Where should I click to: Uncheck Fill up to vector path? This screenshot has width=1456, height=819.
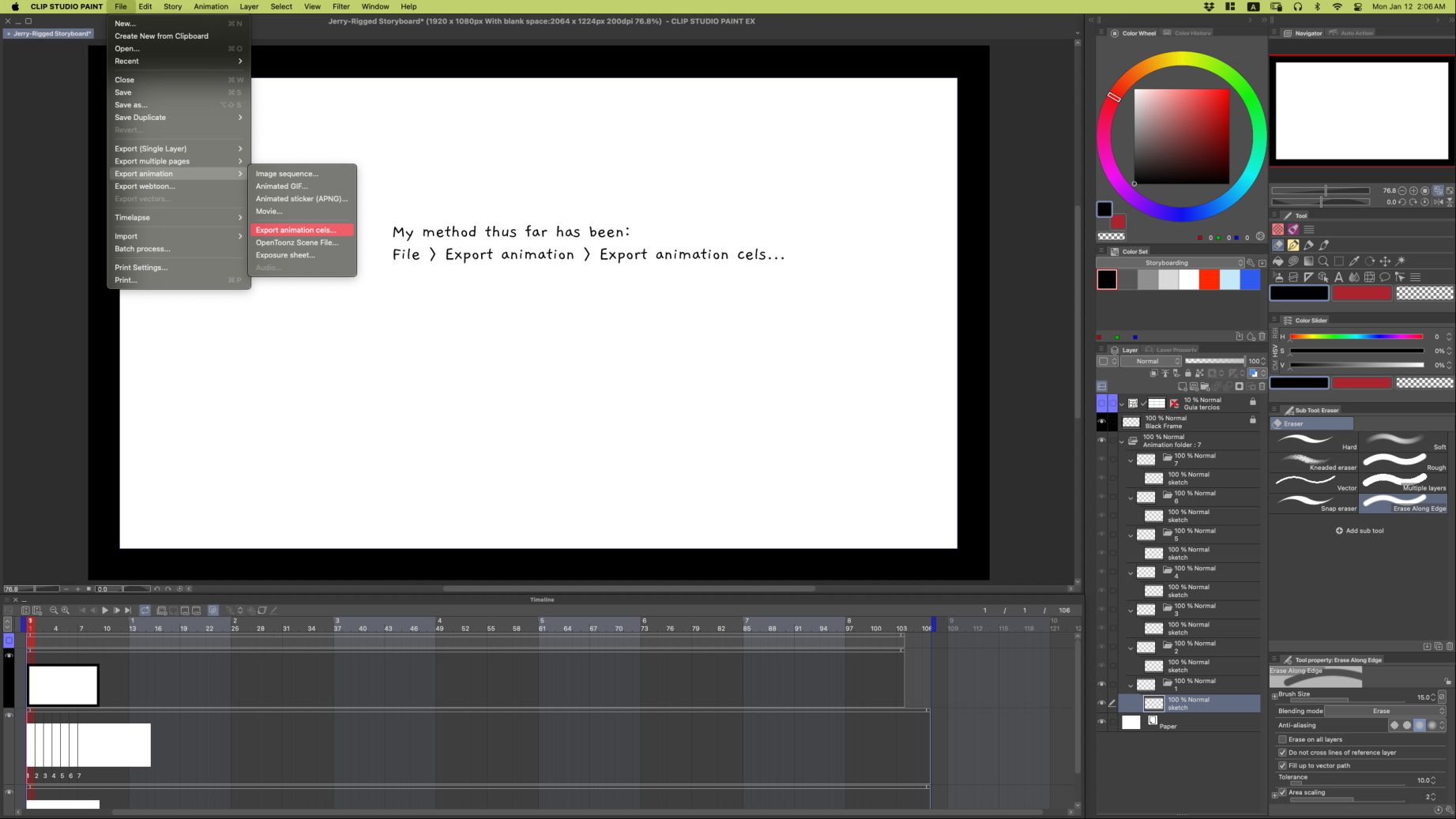coord(1282,766)
